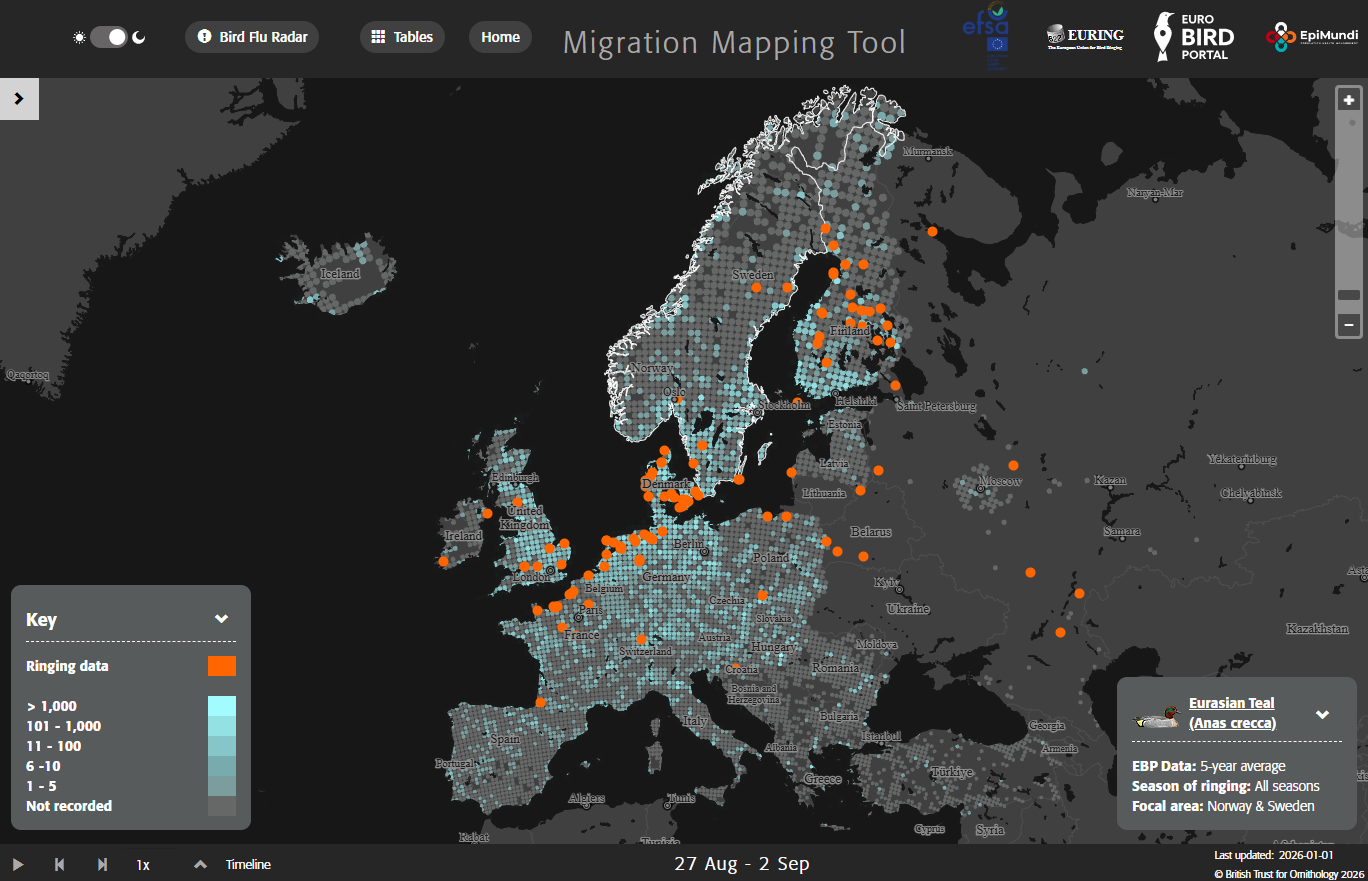The height and width of the screenshot is (881, 1368).
Task: Zoom out with the minus button
Action: [1349, 325]
